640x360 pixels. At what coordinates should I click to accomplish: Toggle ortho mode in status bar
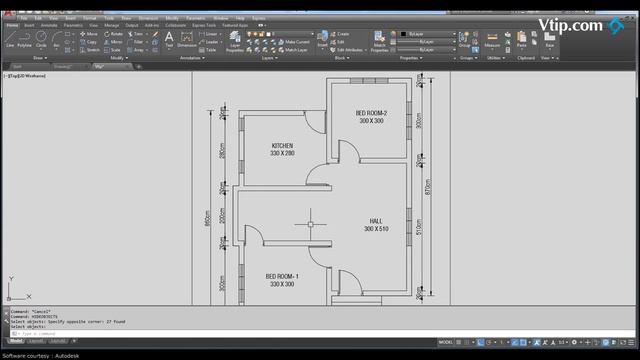(x=481, y=342)
